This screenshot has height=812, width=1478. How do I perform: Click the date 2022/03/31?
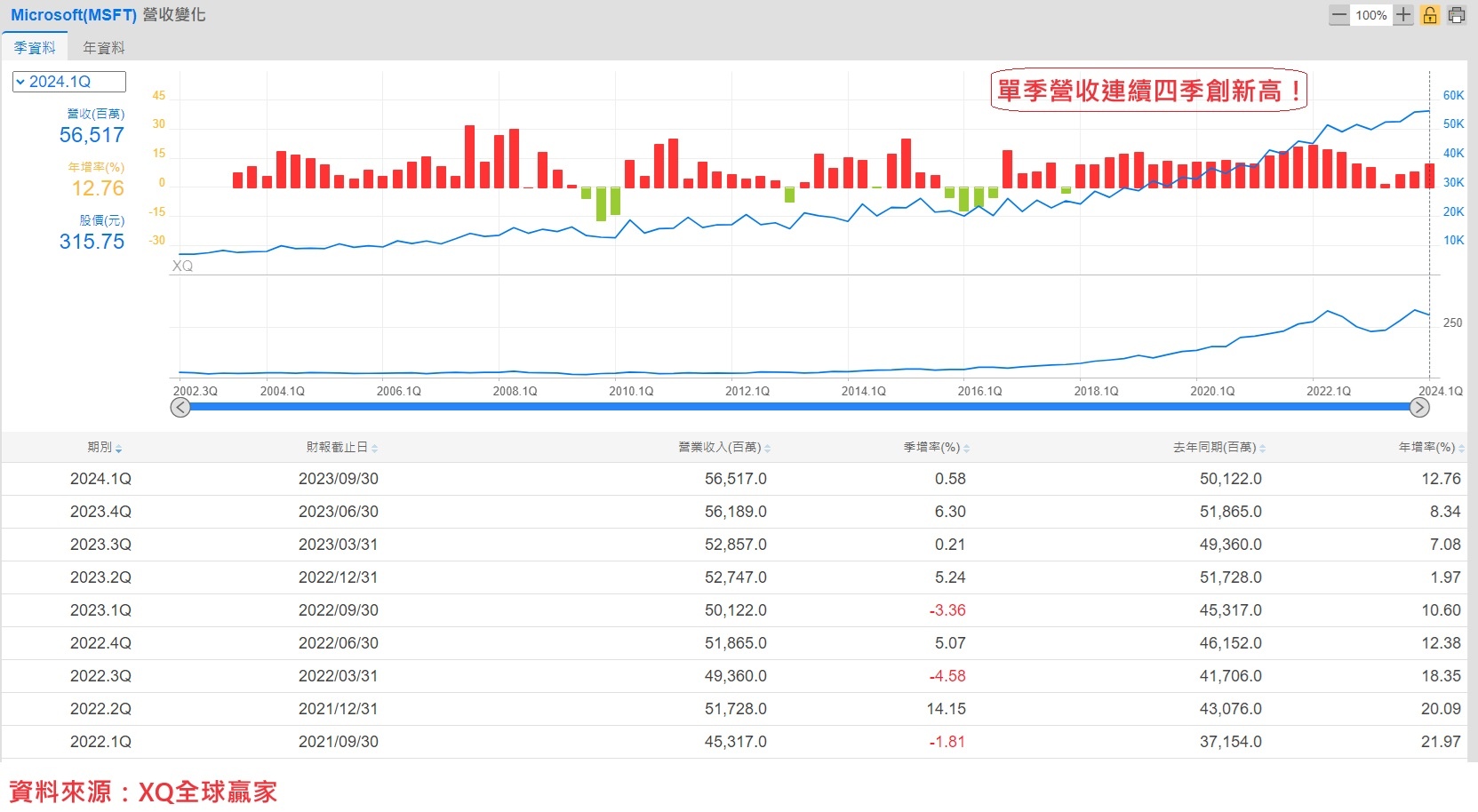point(339,676)
